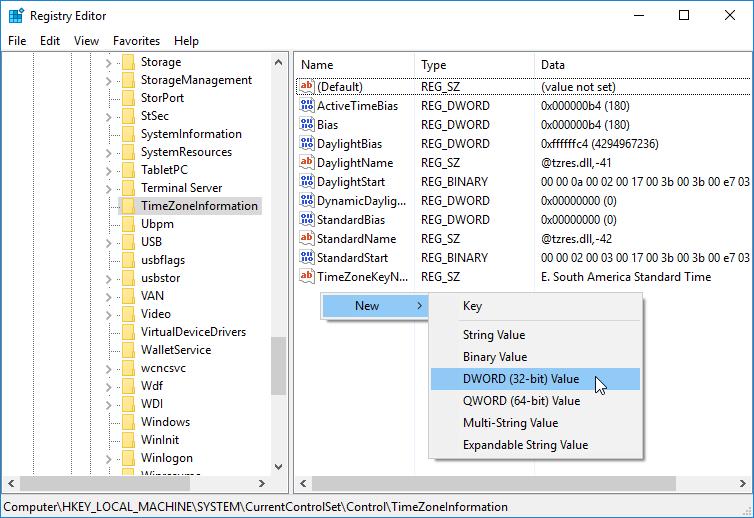Click the VirtualDeviceDrivers folder icon
The image size is (754, 518).
[x=128, y=332]
